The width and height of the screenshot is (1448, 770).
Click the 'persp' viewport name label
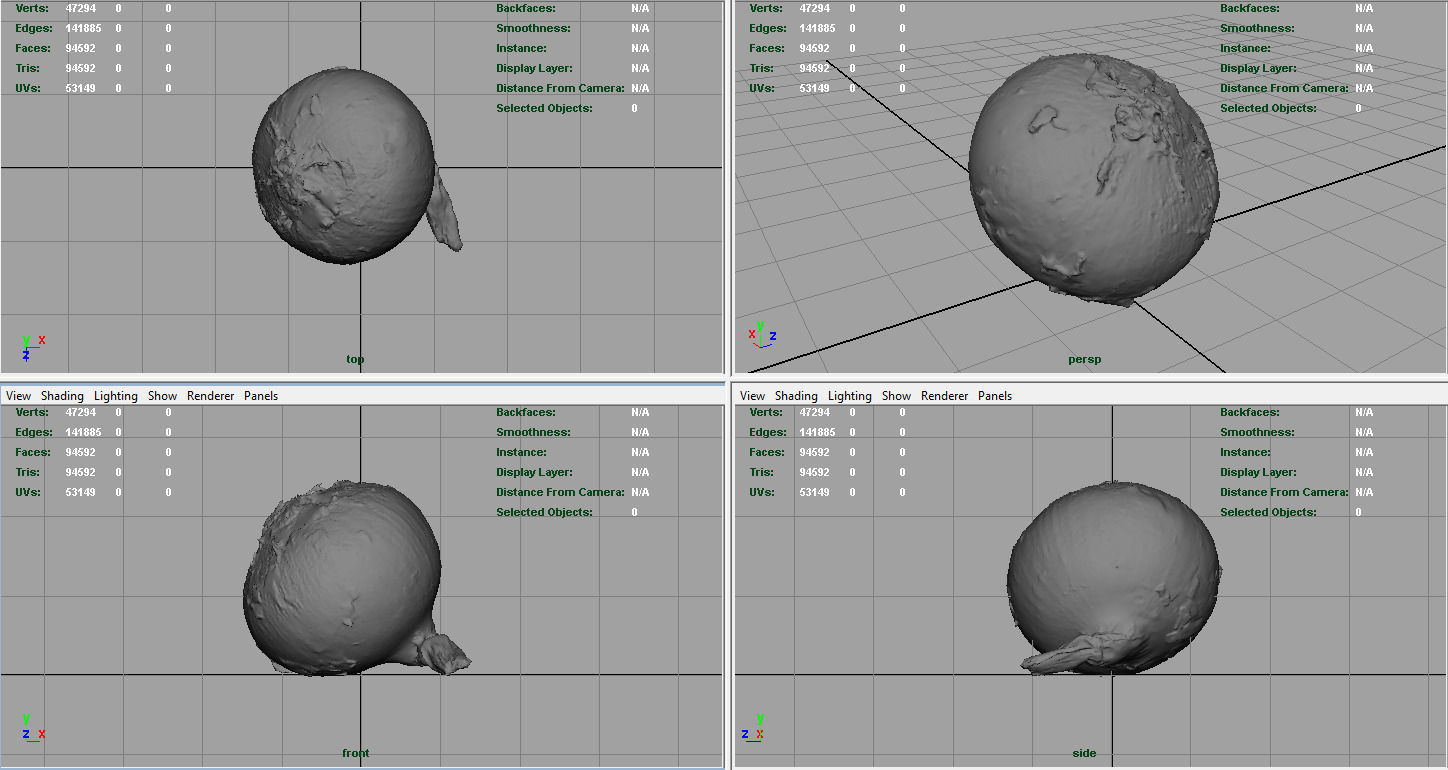[x=1084, y=359]
